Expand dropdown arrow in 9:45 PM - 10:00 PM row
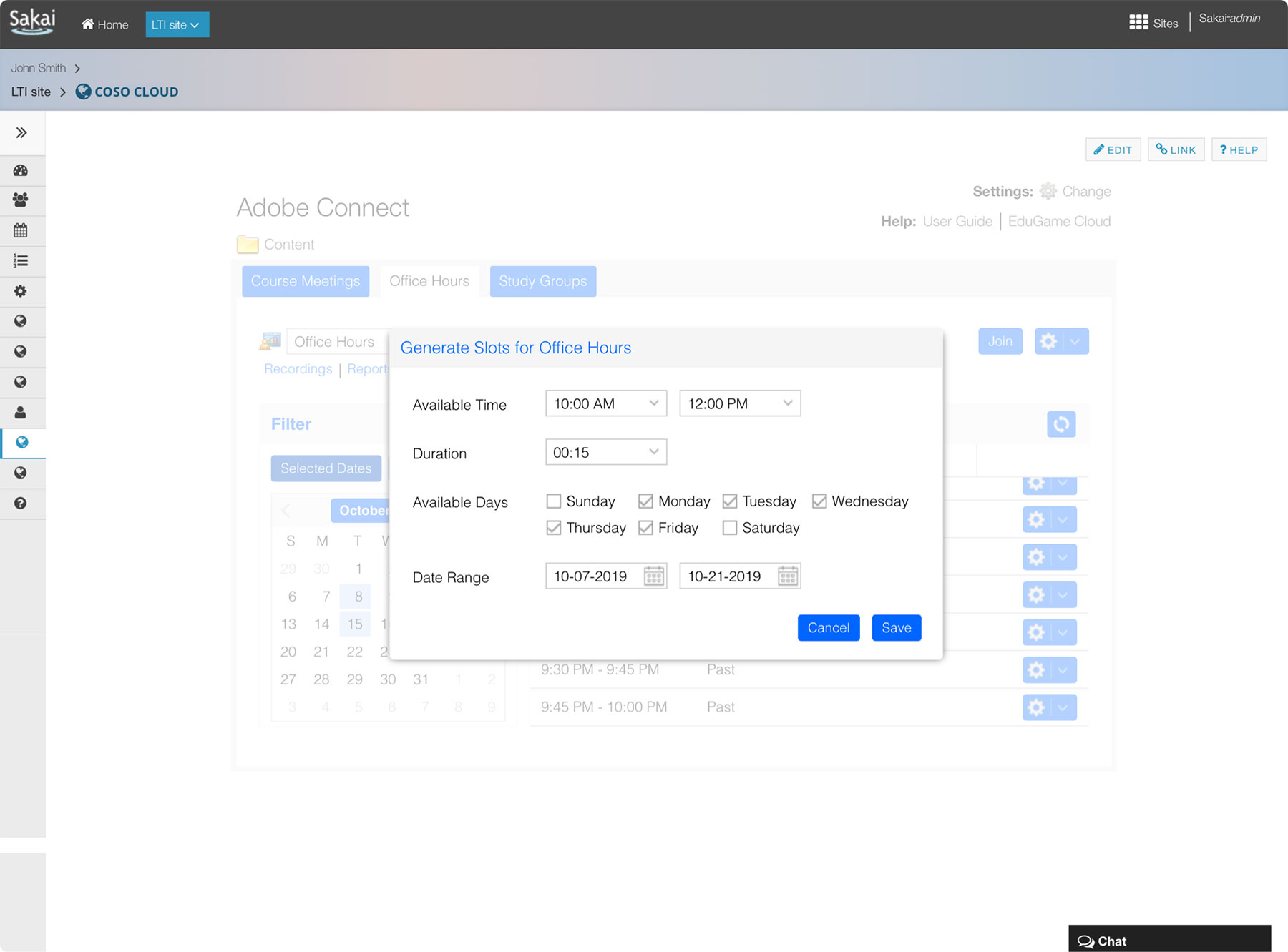 click(x=1063, y=707)
